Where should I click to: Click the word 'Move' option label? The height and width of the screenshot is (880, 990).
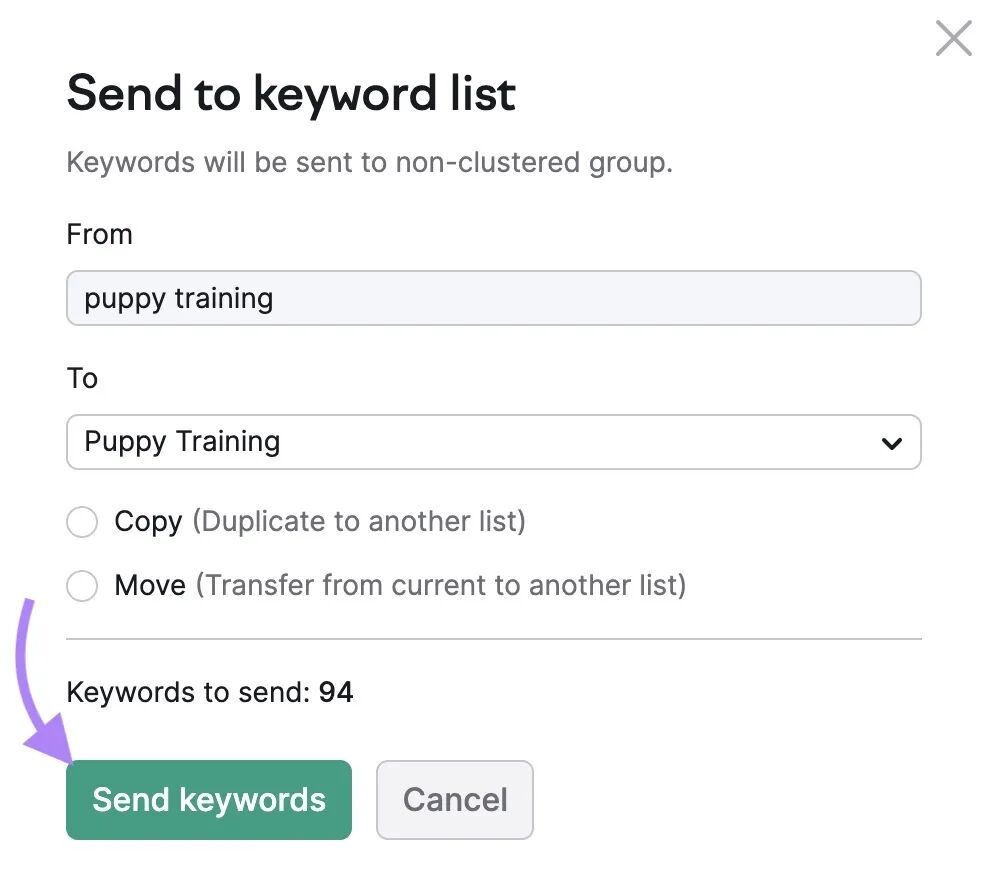(150, 585)
